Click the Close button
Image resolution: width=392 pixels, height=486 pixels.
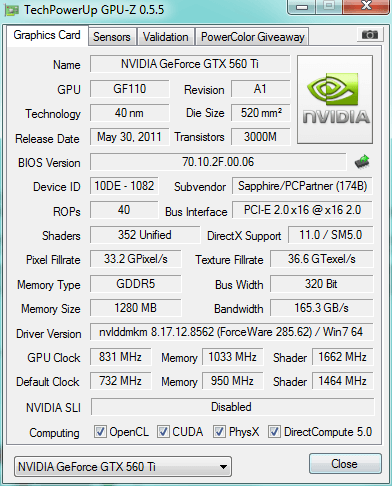(345, 464)
